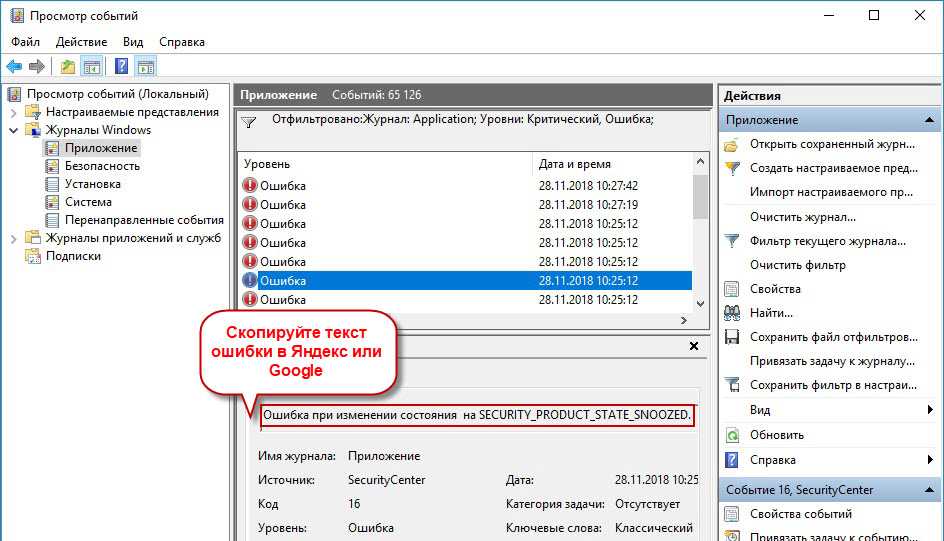Click Очистить фильтр in Actions pane
The height and width of the screenshot is (541, 944).
797,265
